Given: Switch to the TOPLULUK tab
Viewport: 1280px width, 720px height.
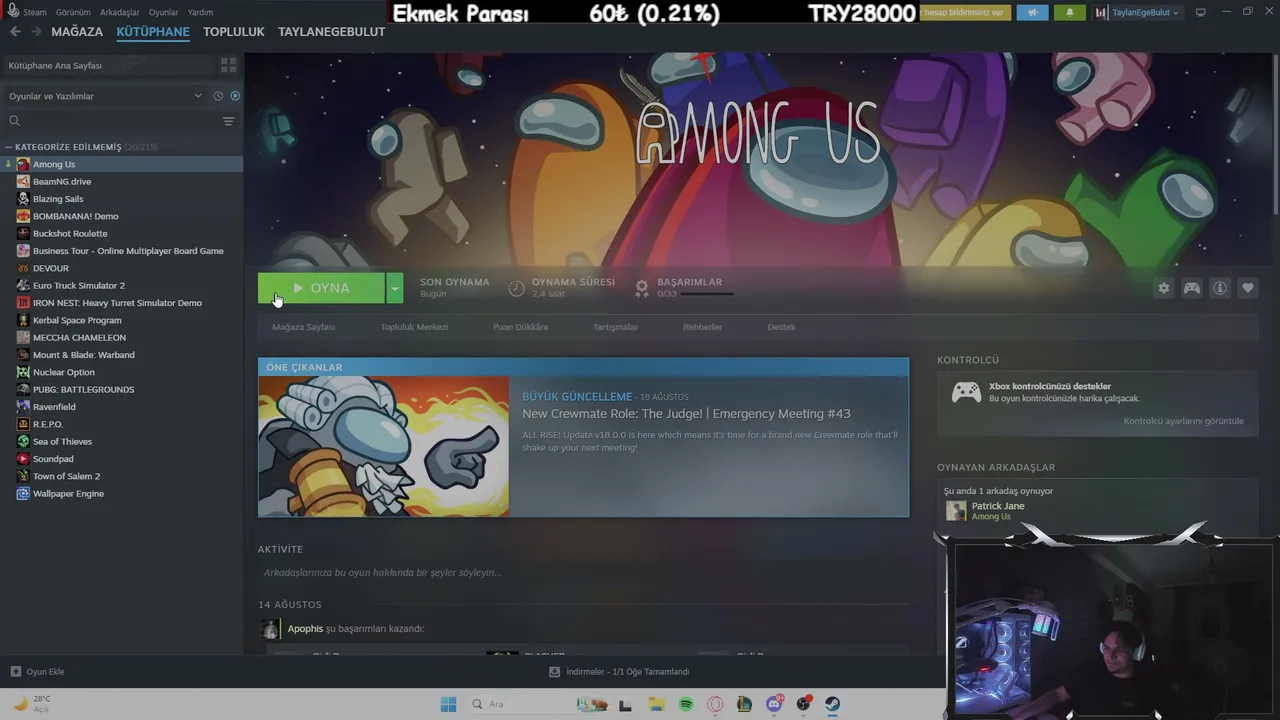Looking at the screenshot, I should [234, 32].
